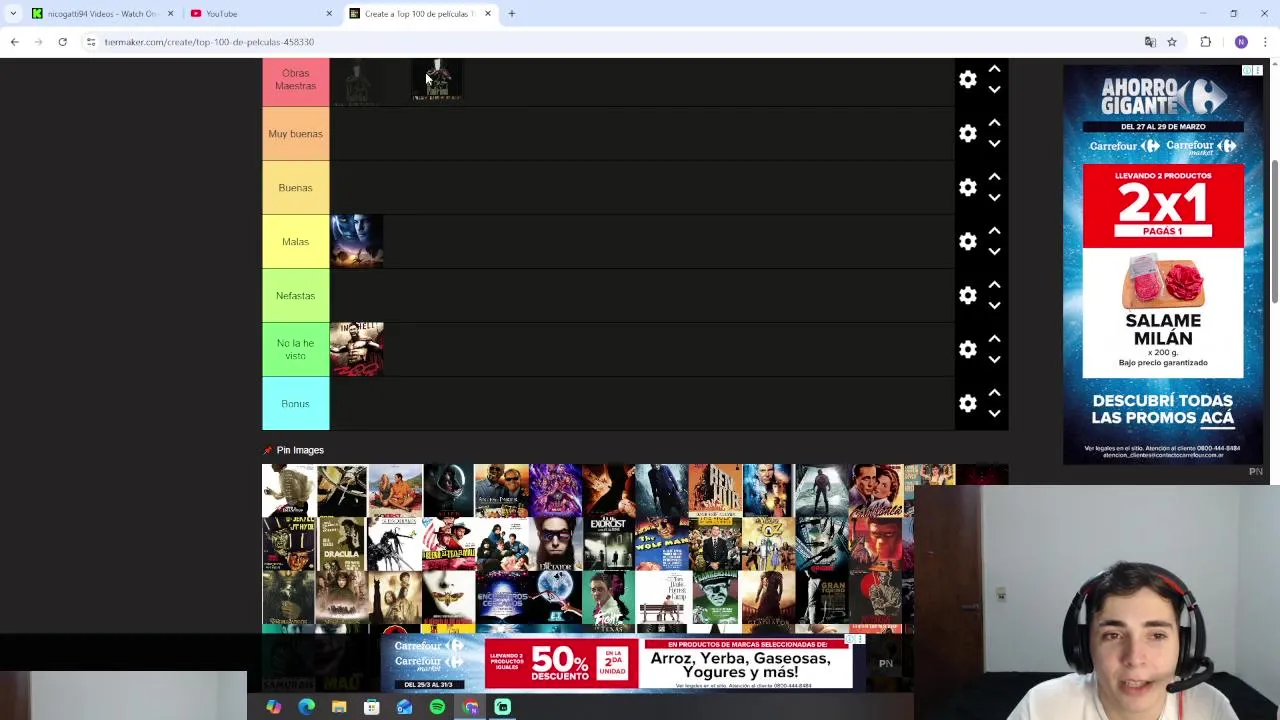Move Muy buenas row down with arrow

point(994,144)
